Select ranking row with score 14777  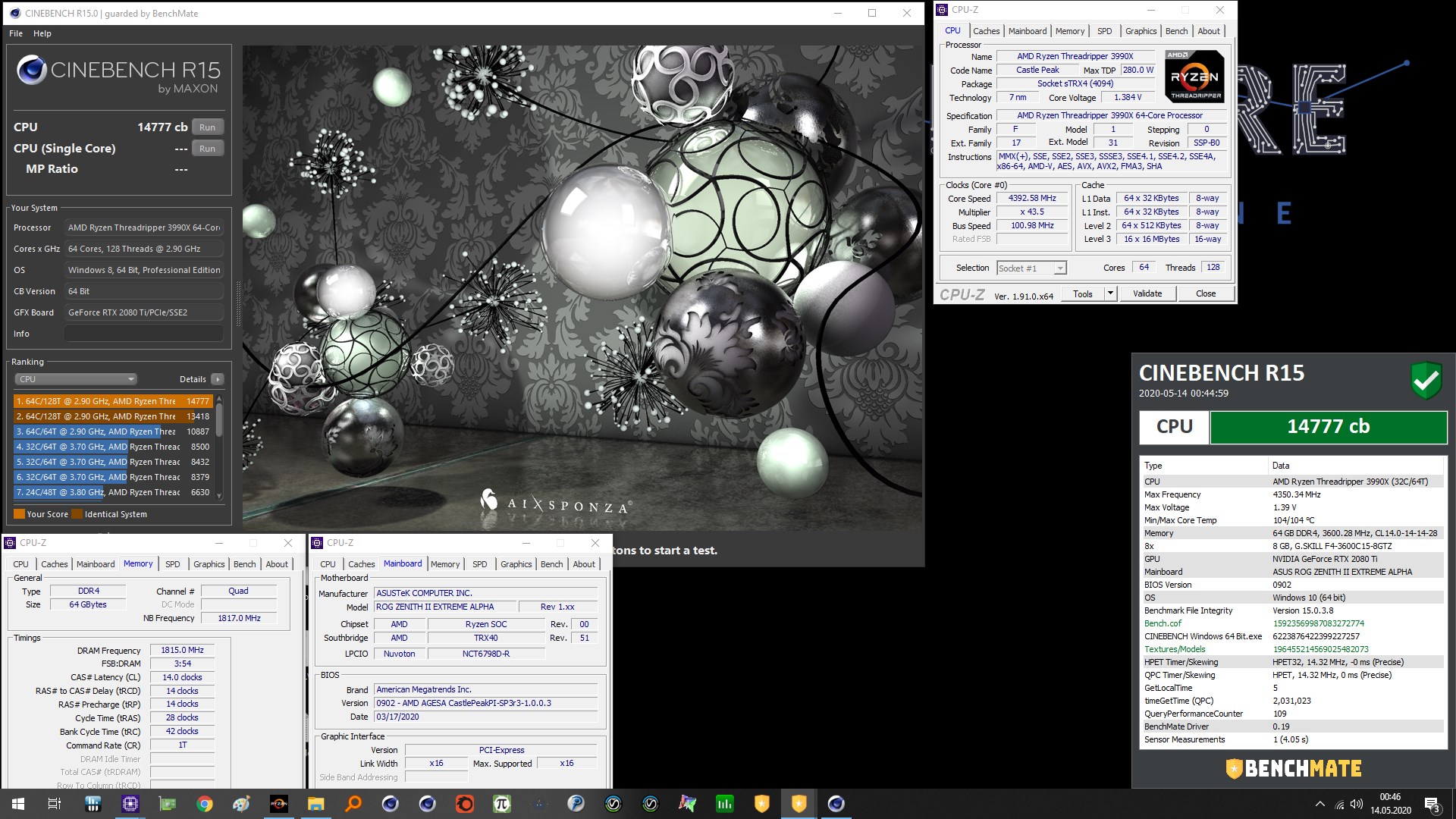[x=113, y=401]
